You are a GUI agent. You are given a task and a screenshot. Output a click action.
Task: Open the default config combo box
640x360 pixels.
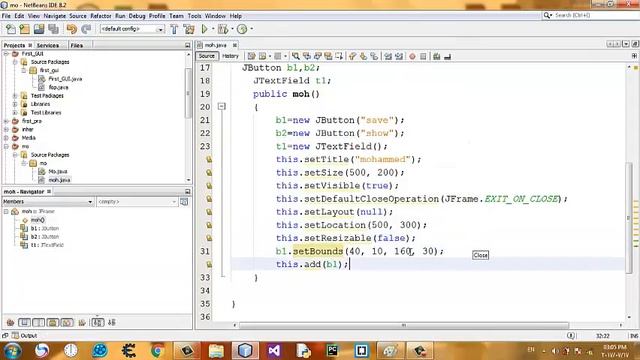[x=132, y=29]
